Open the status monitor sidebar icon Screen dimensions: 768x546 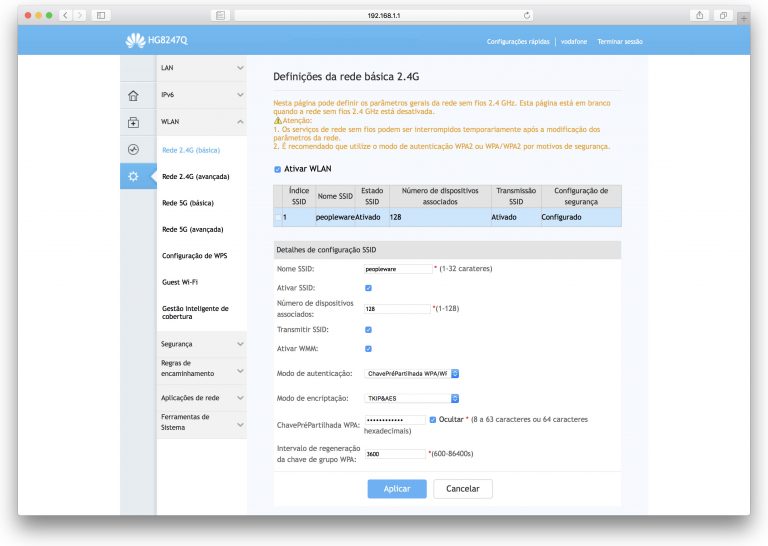point(134,150)
